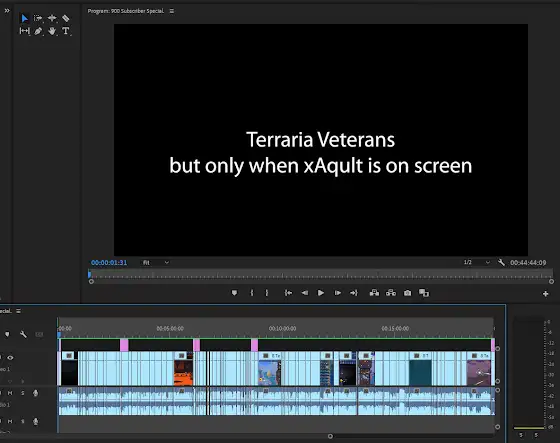Open the timeline sequence panel menu
The image size is (560, 443).
[x=18, y=311]
